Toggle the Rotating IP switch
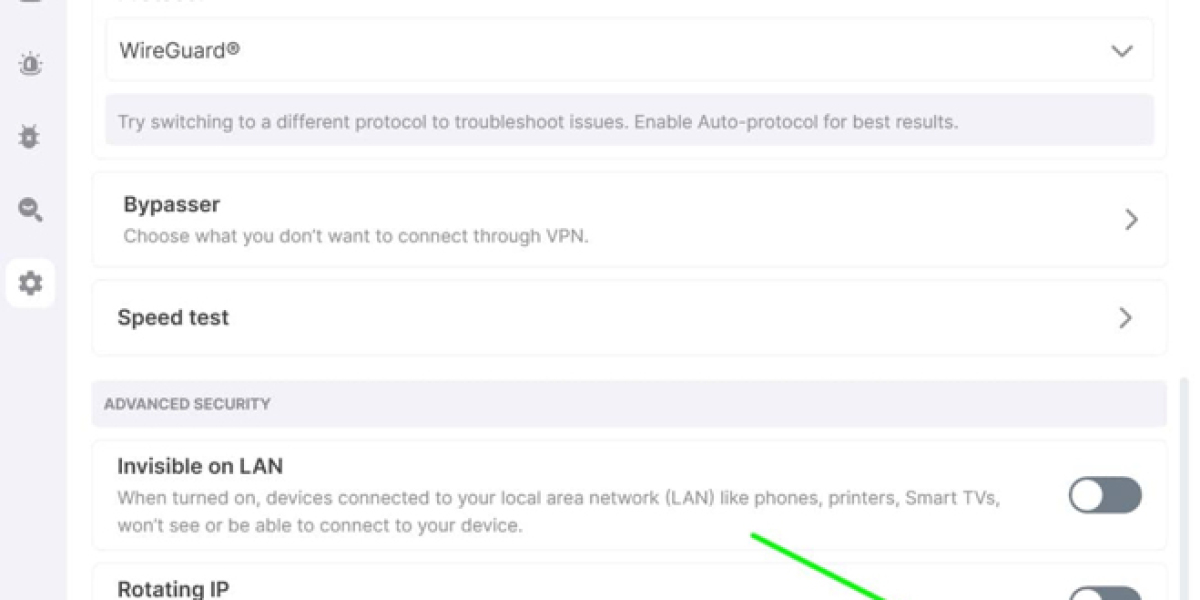1200x600 pixels. tap(1104, 595)
